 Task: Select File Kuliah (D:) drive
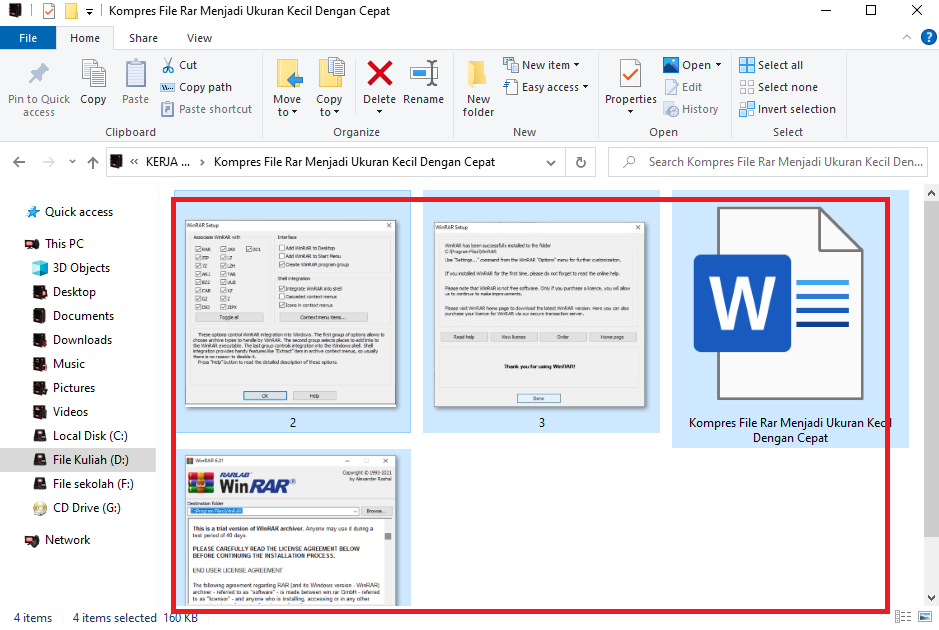[x=90, y=459]
